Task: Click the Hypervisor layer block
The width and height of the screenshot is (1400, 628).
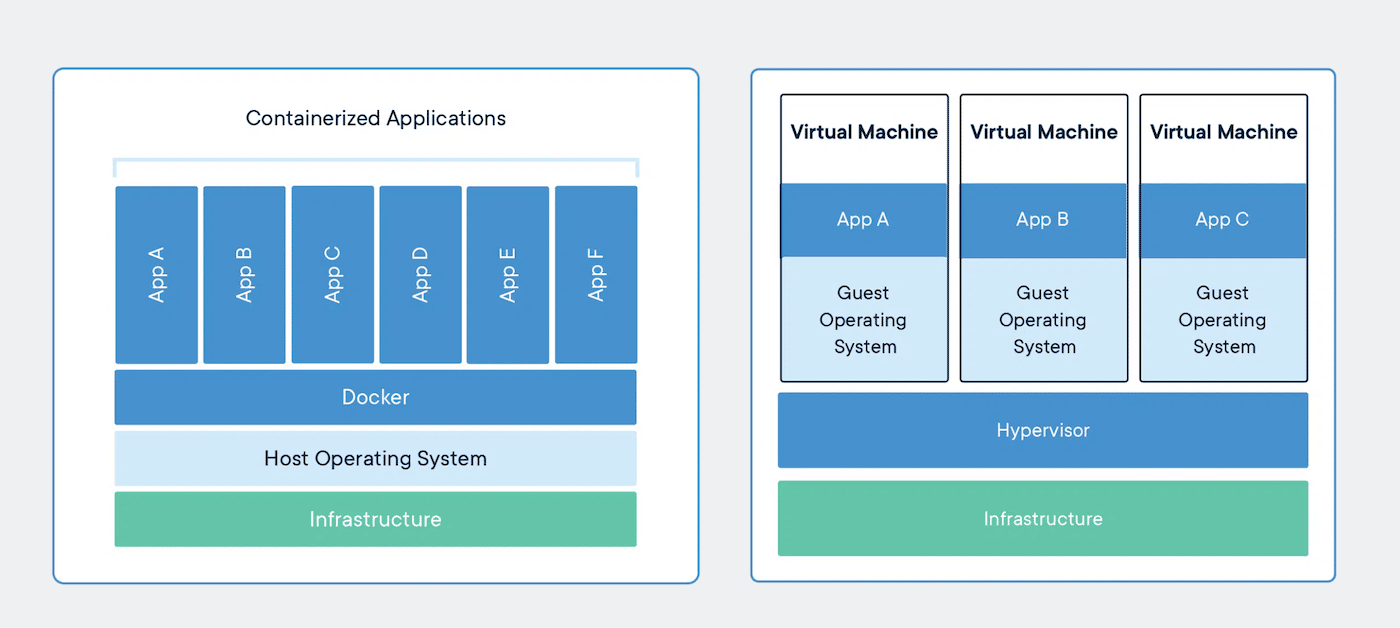Action: pyautogui.click(x=1043, y=430)
